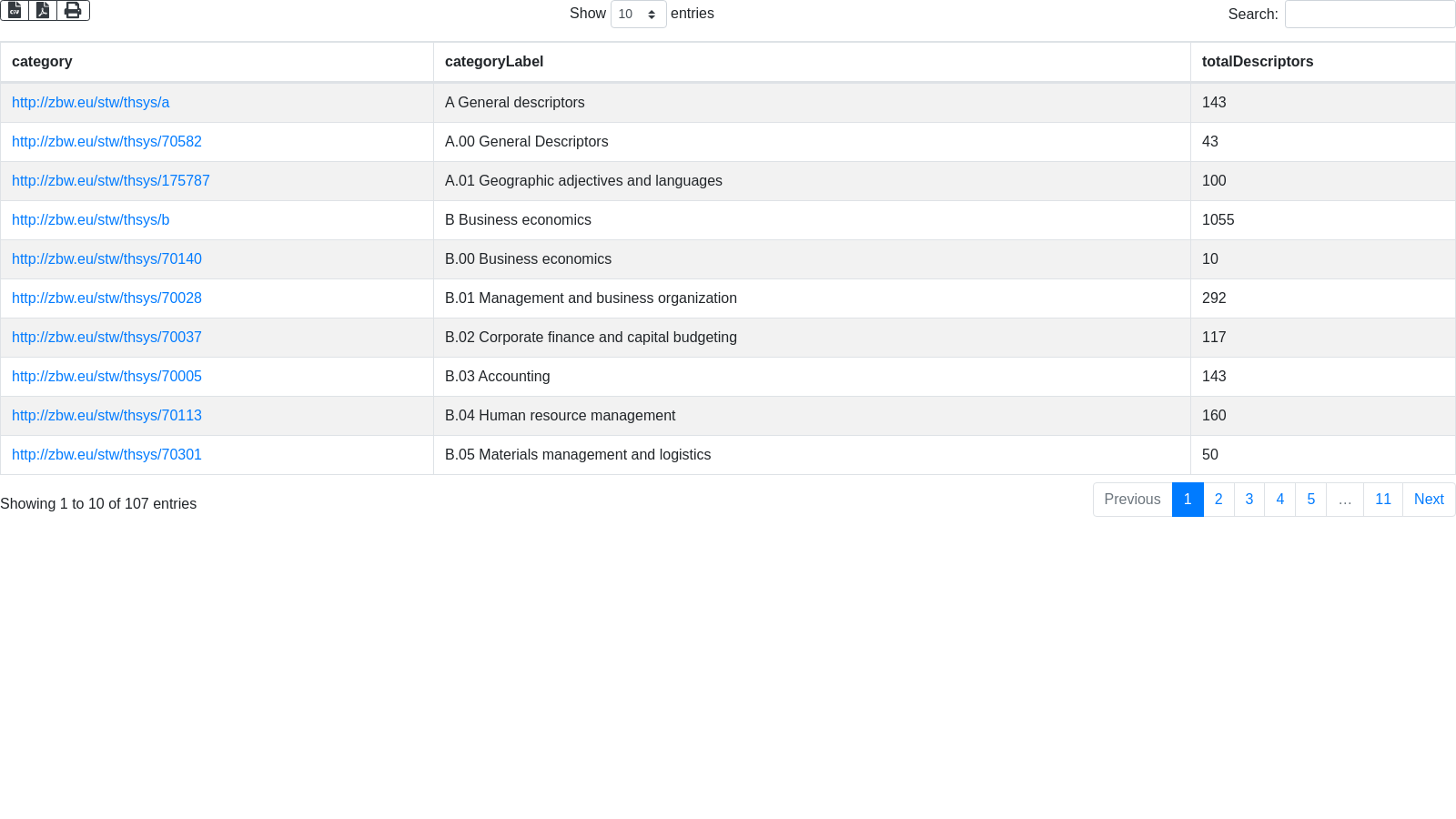Open the thsys/70028 Management link

[106, 298]
